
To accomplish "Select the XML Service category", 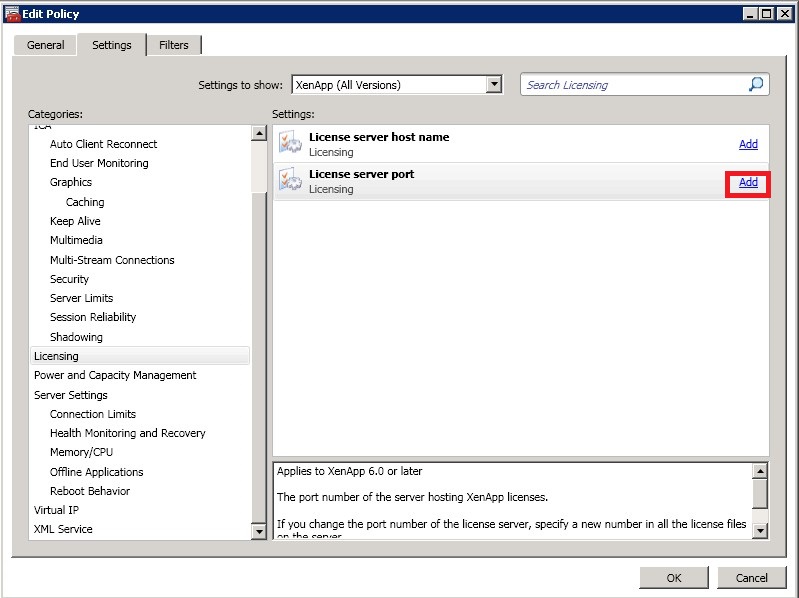I will [x=63, y=529].
